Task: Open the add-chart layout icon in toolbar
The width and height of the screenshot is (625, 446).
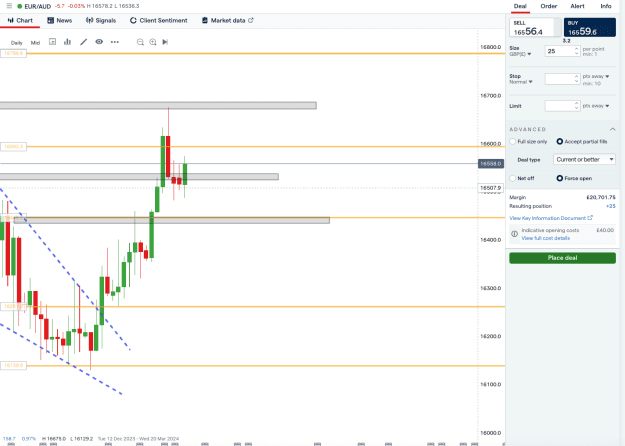Action: click(52, 42)
